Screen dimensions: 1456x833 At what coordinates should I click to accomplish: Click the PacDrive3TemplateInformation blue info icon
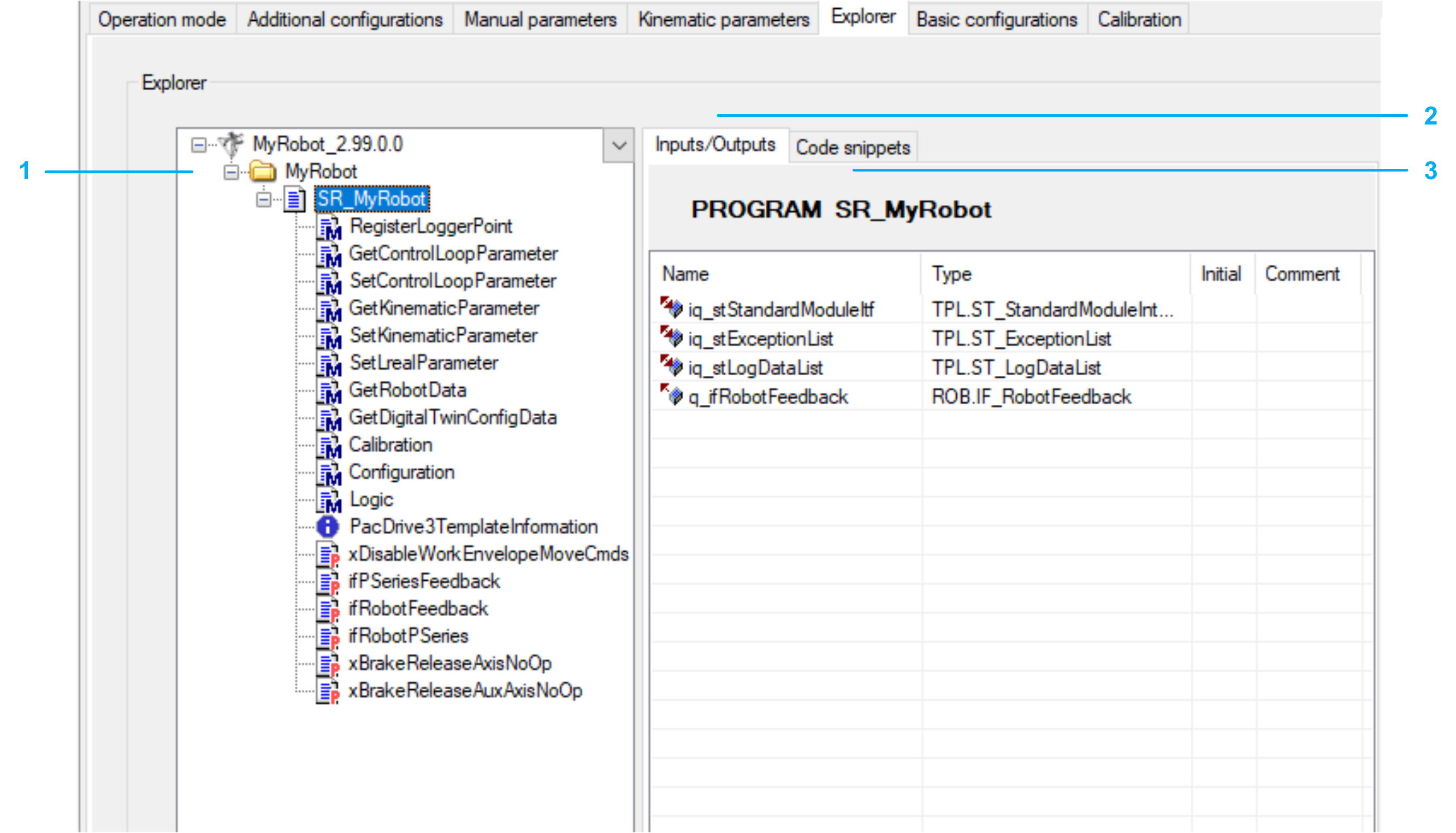click(328, 527)
